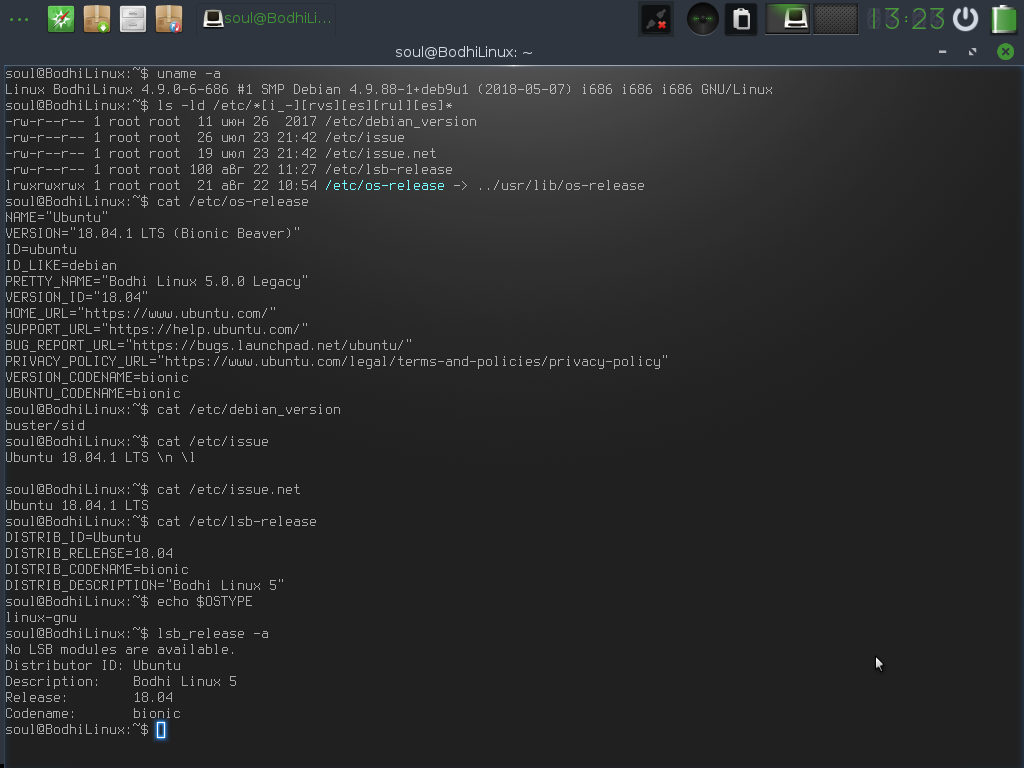Click the PRETTY_NAME="Bodhi Linux 5.0.0 Legacy" line
This screenshot has width=1024, height=768.
coord(157,281)
